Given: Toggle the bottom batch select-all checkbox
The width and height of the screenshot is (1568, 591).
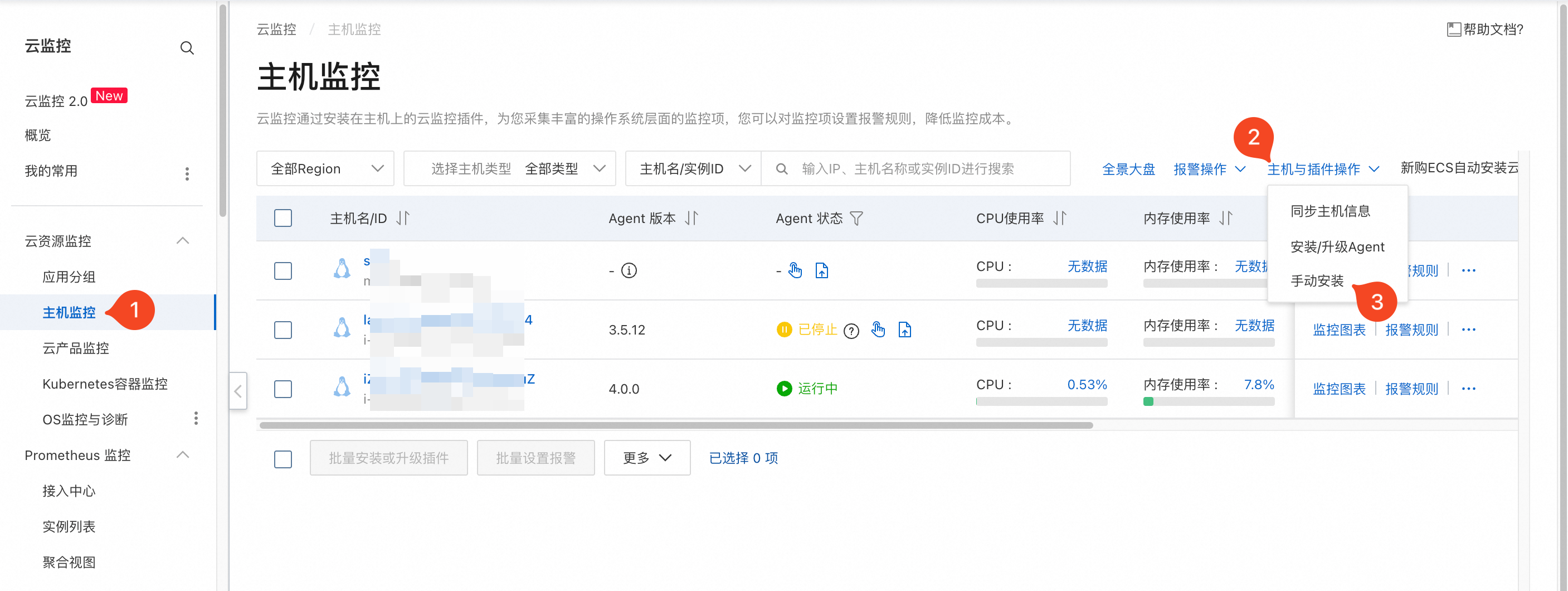Looking at the screenshot, I should [x=283, y=459].
